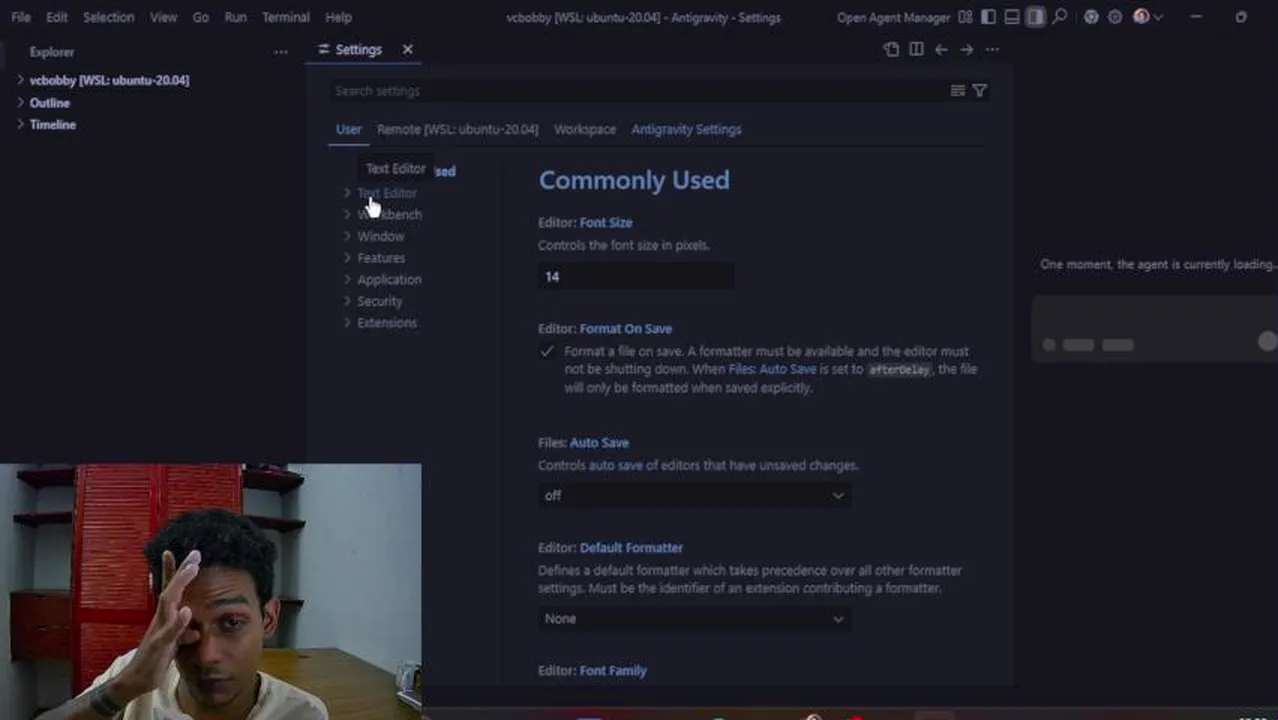Click the Editor: Font Size setting title
Screen dimensions: 1278x720
click(x=585, y=223)
